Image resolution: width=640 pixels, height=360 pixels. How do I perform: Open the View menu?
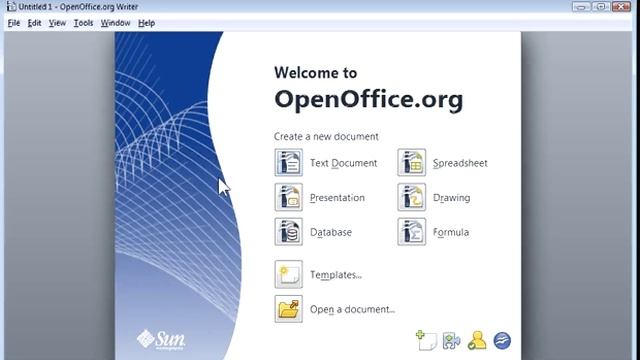coord(57,23)
